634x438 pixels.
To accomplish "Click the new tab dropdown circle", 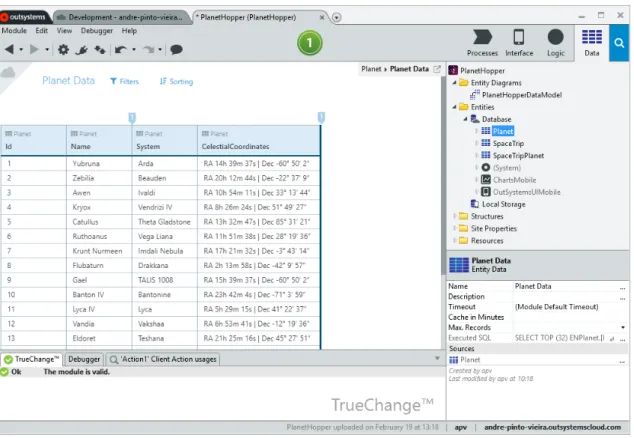I will click(x=336, y=17).
